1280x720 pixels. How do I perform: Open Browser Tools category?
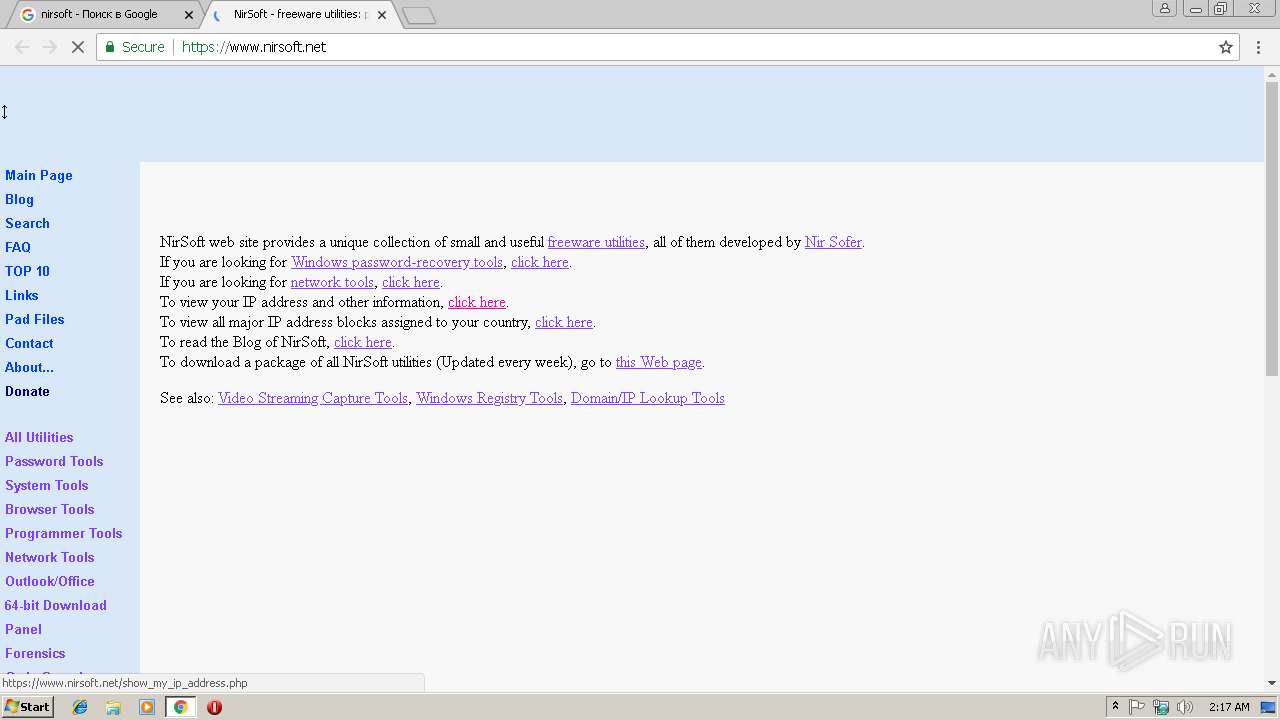[50, 509]
